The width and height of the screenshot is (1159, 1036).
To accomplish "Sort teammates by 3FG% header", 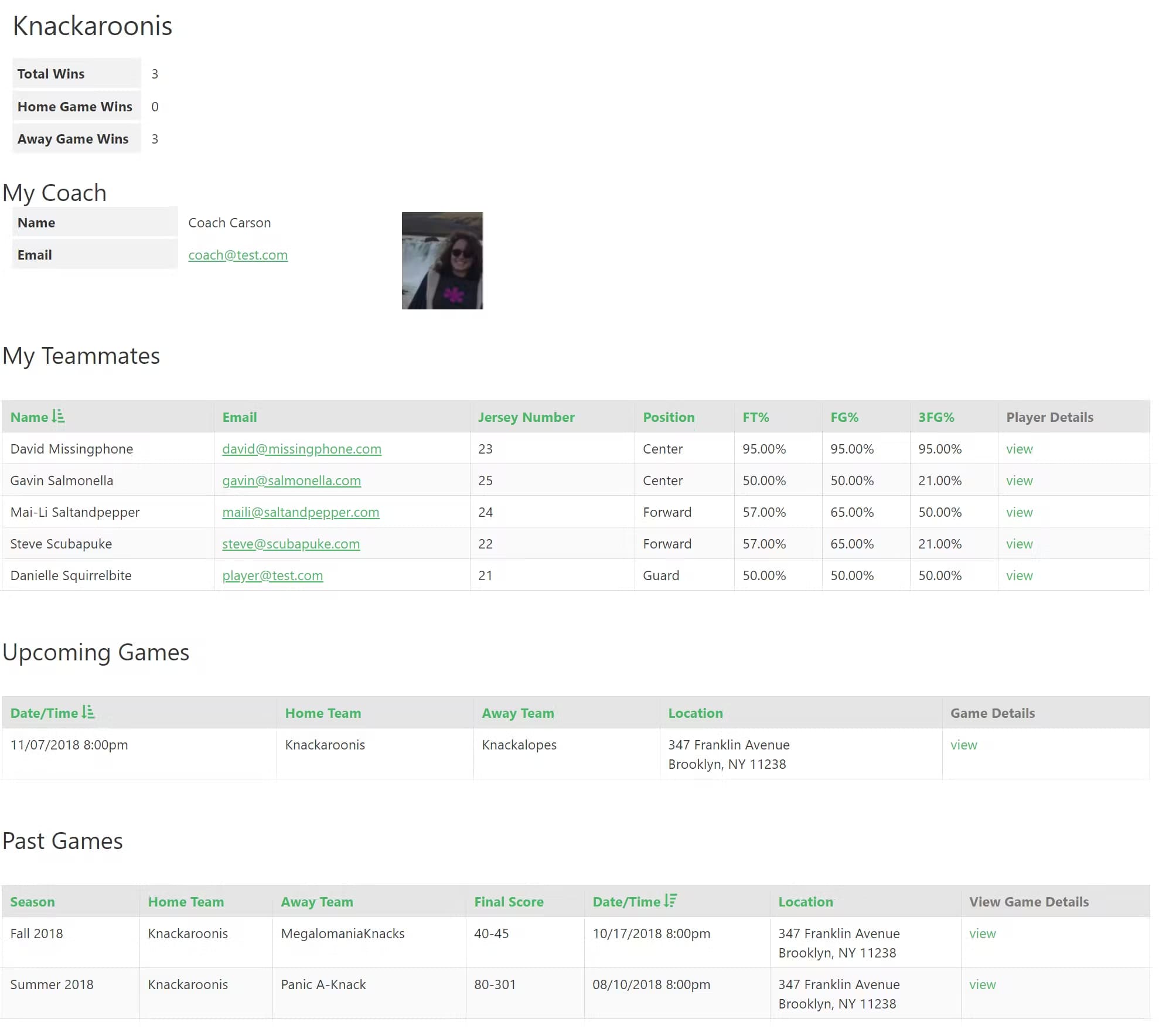I will pos(936,417).
